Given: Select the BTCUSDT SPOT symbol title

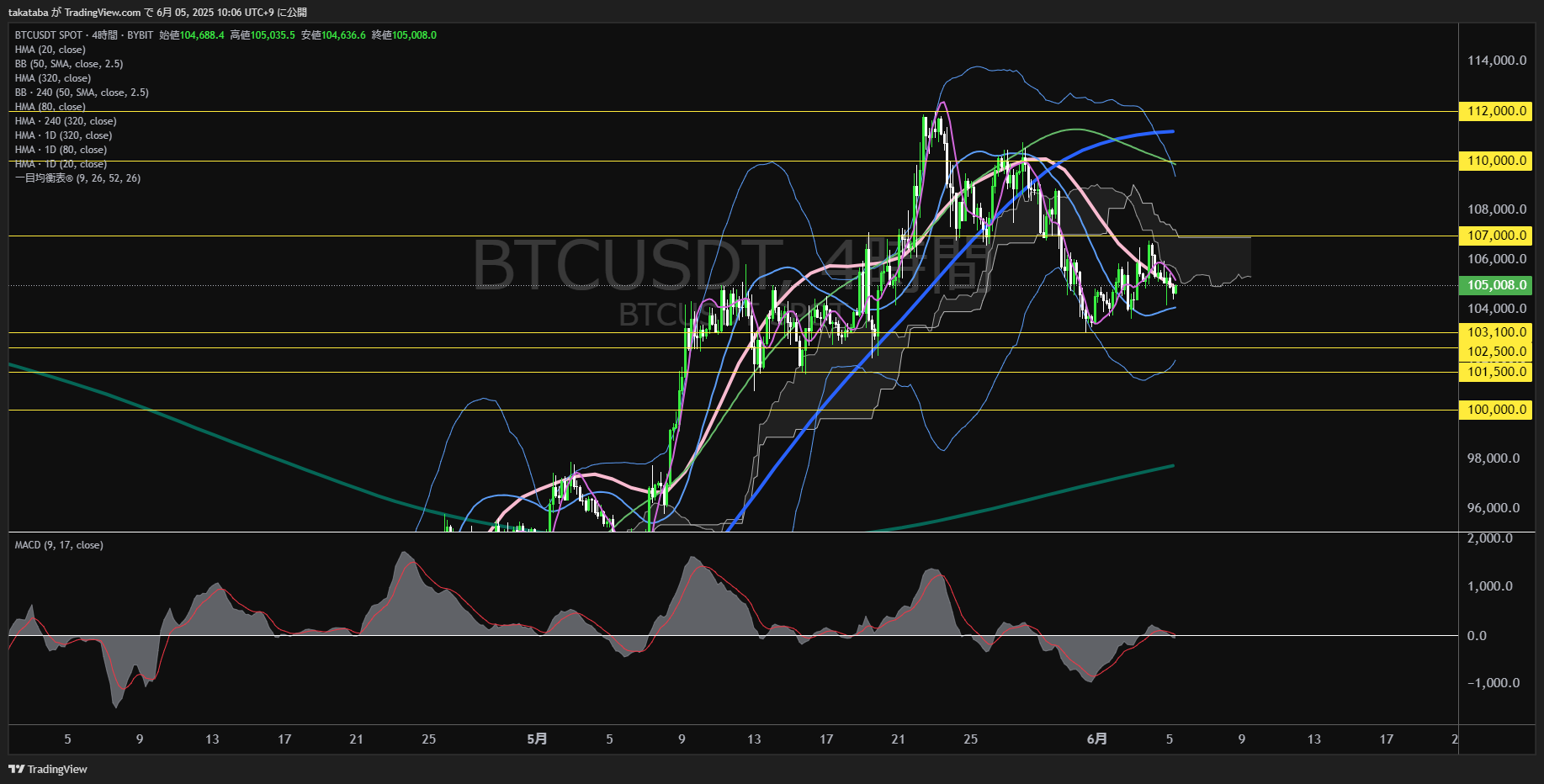Looking at the screenshot, I should 49,35.
